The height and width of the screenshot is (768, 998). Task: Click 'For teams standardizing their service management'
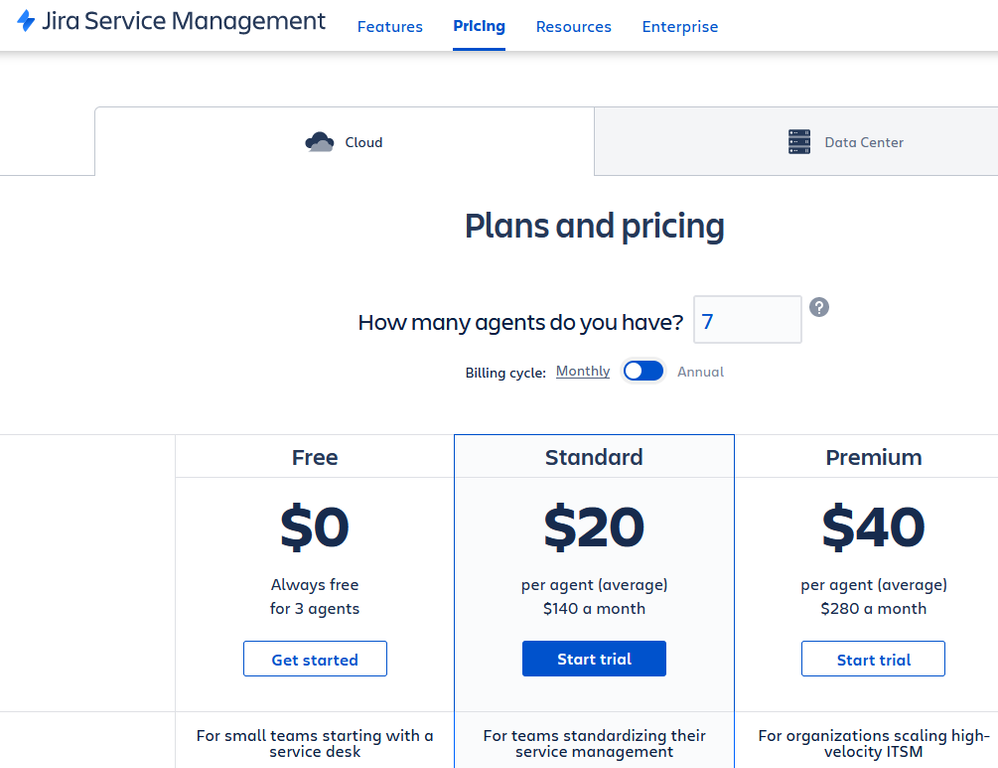594,744
